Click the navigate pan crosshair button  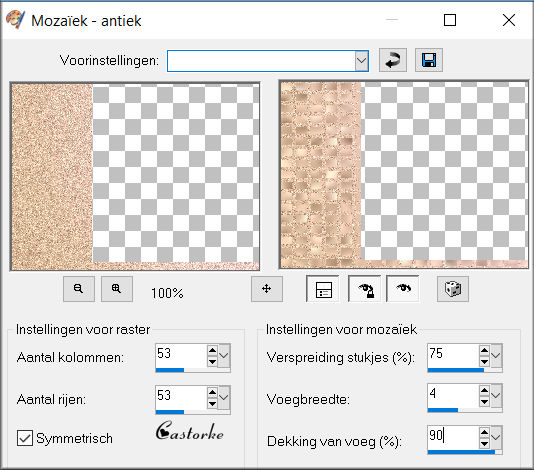click(x=267, y=289)
